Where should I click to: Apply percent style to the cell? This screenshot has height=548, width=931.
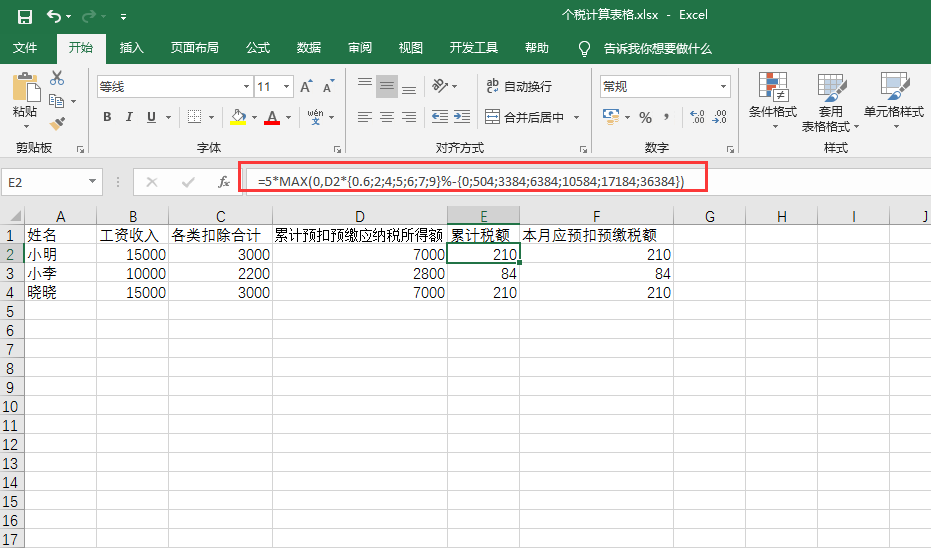click(x=645, y=117)
